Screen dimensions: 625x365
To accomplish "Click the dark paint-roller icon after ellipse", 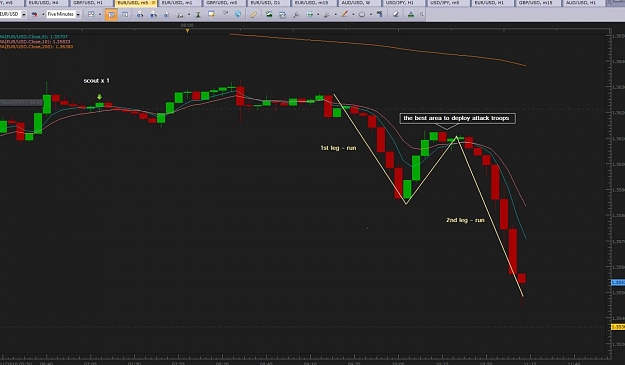I will (x=379, y=14).
